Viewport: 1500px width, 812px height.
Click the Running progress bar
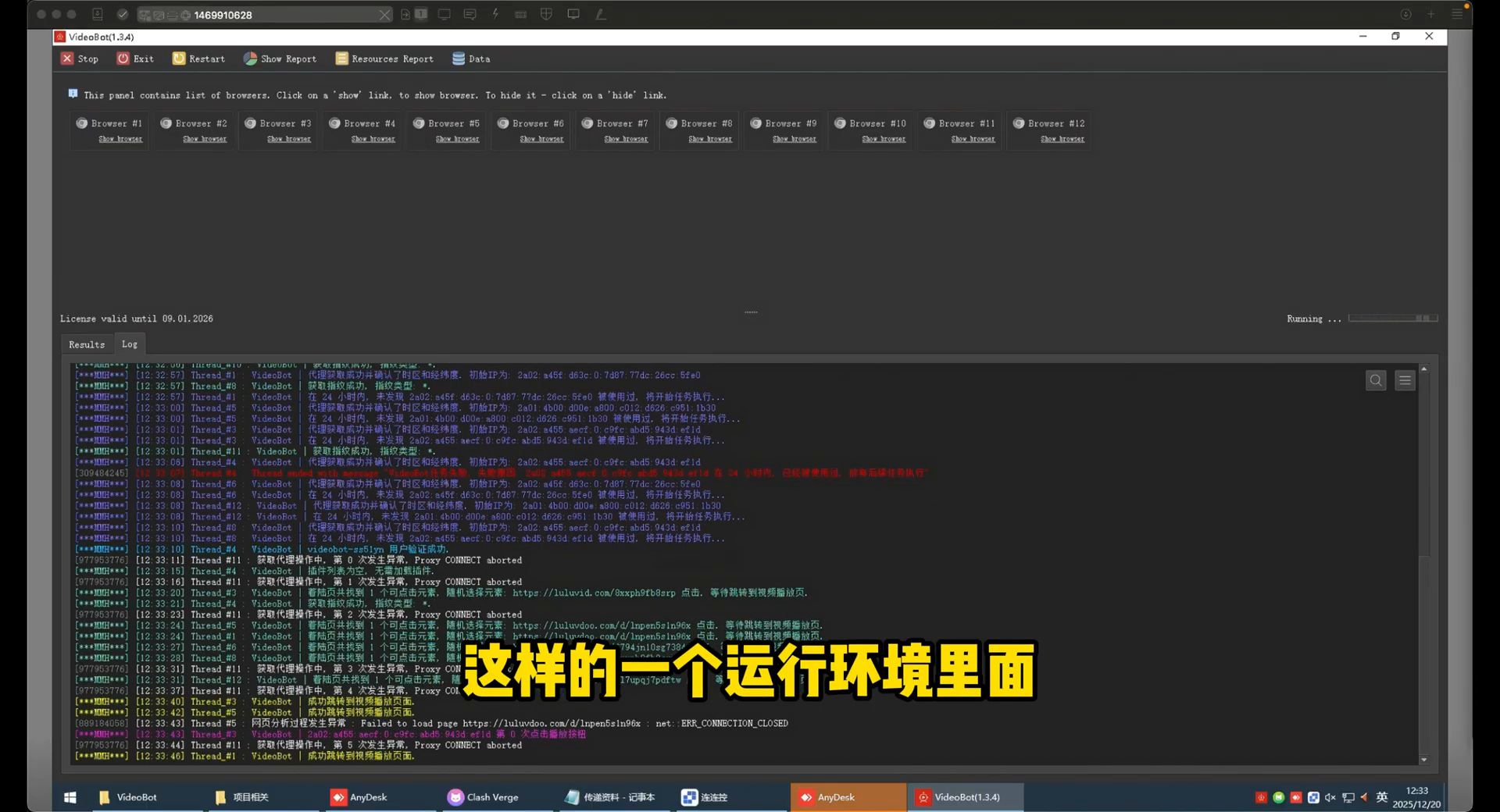[x=1393, y=319]
